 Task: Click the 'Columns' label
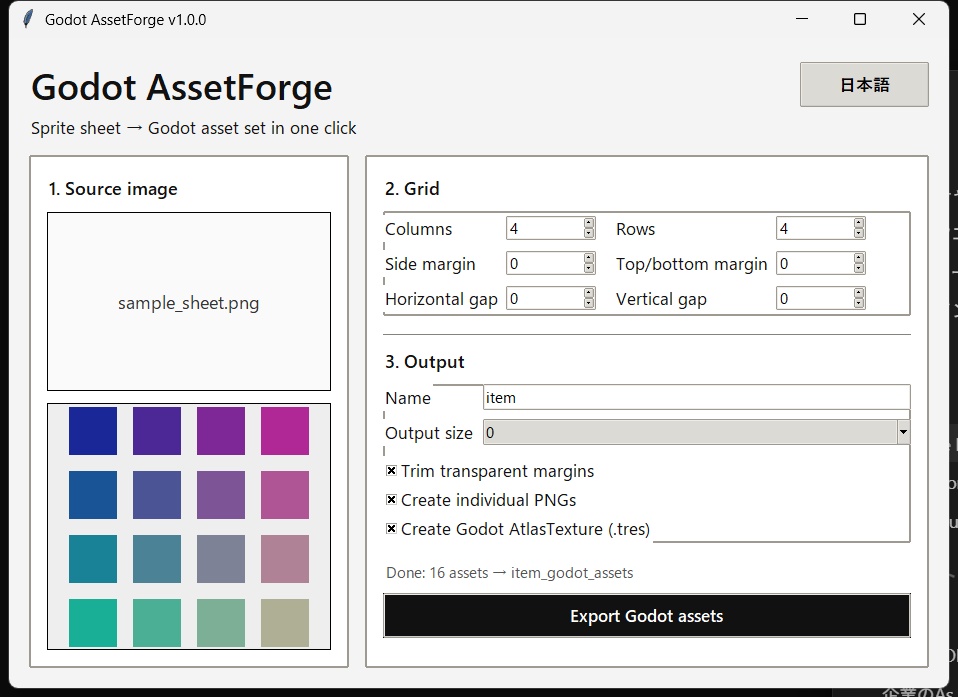[x=419, y=229]
